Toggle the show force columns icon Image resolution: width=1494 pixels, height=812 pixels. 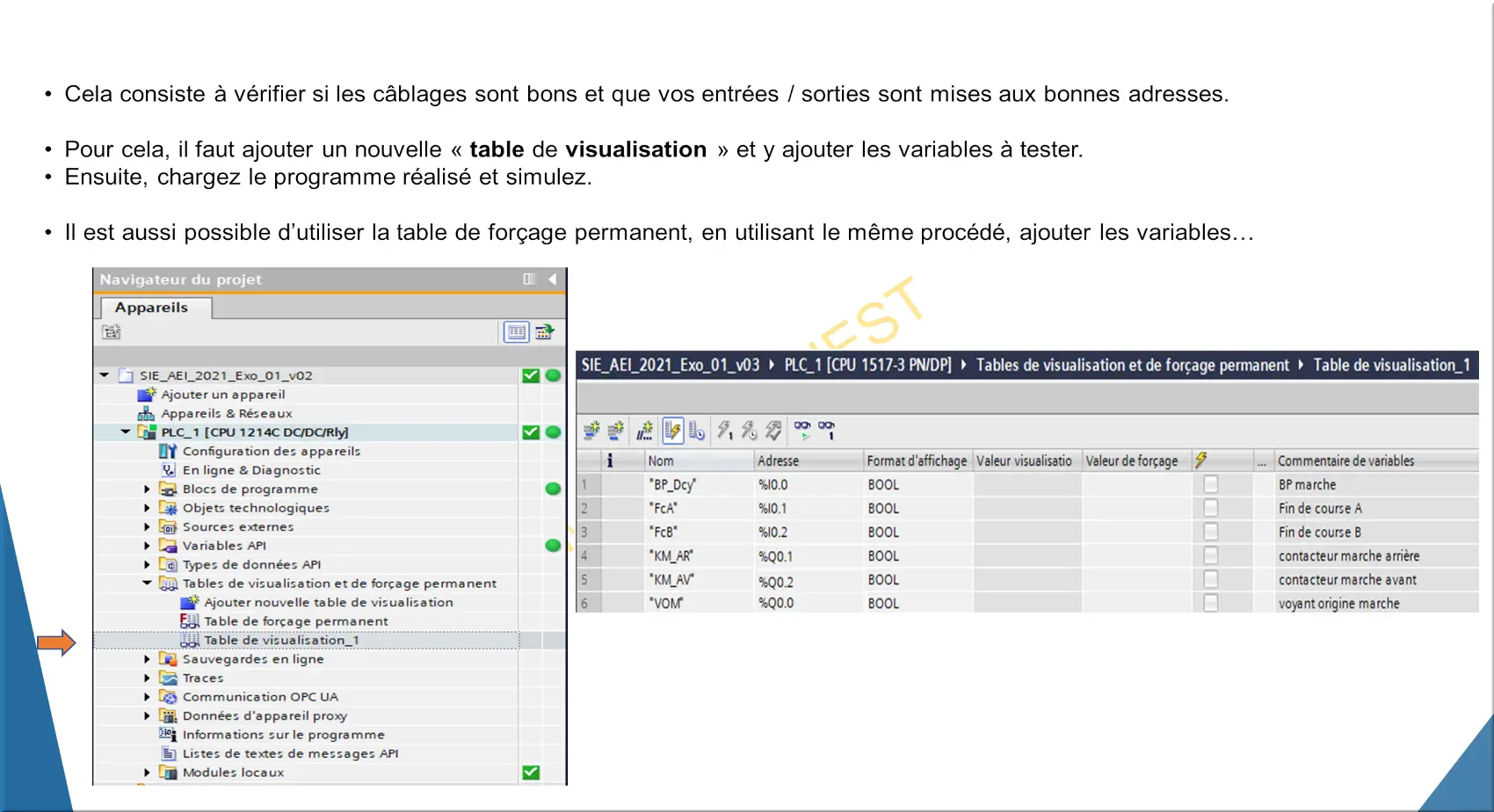pyautogui.click(x=672, y=431)
